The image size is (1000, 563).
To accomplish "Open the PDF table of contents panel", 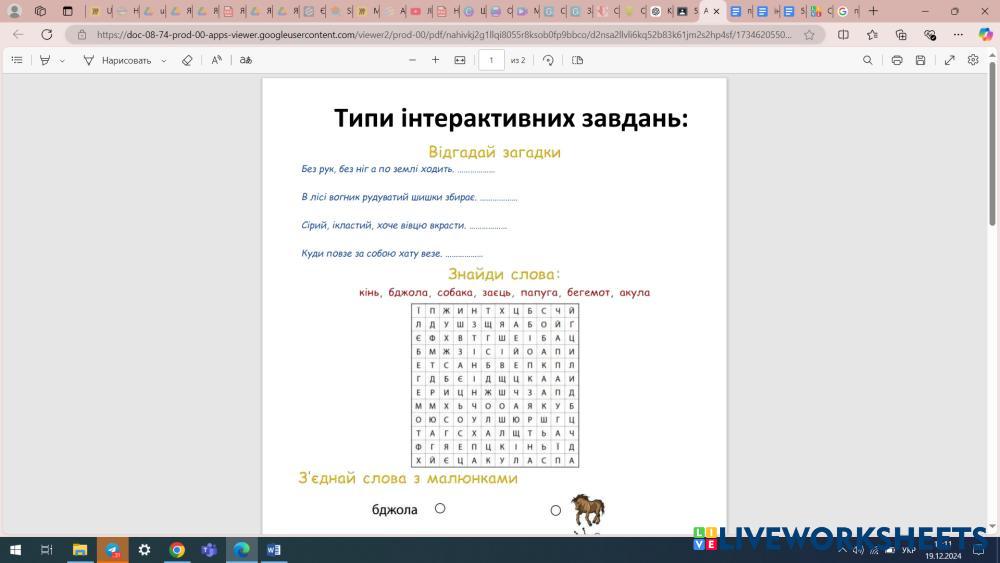I will [x=17, y=60].
